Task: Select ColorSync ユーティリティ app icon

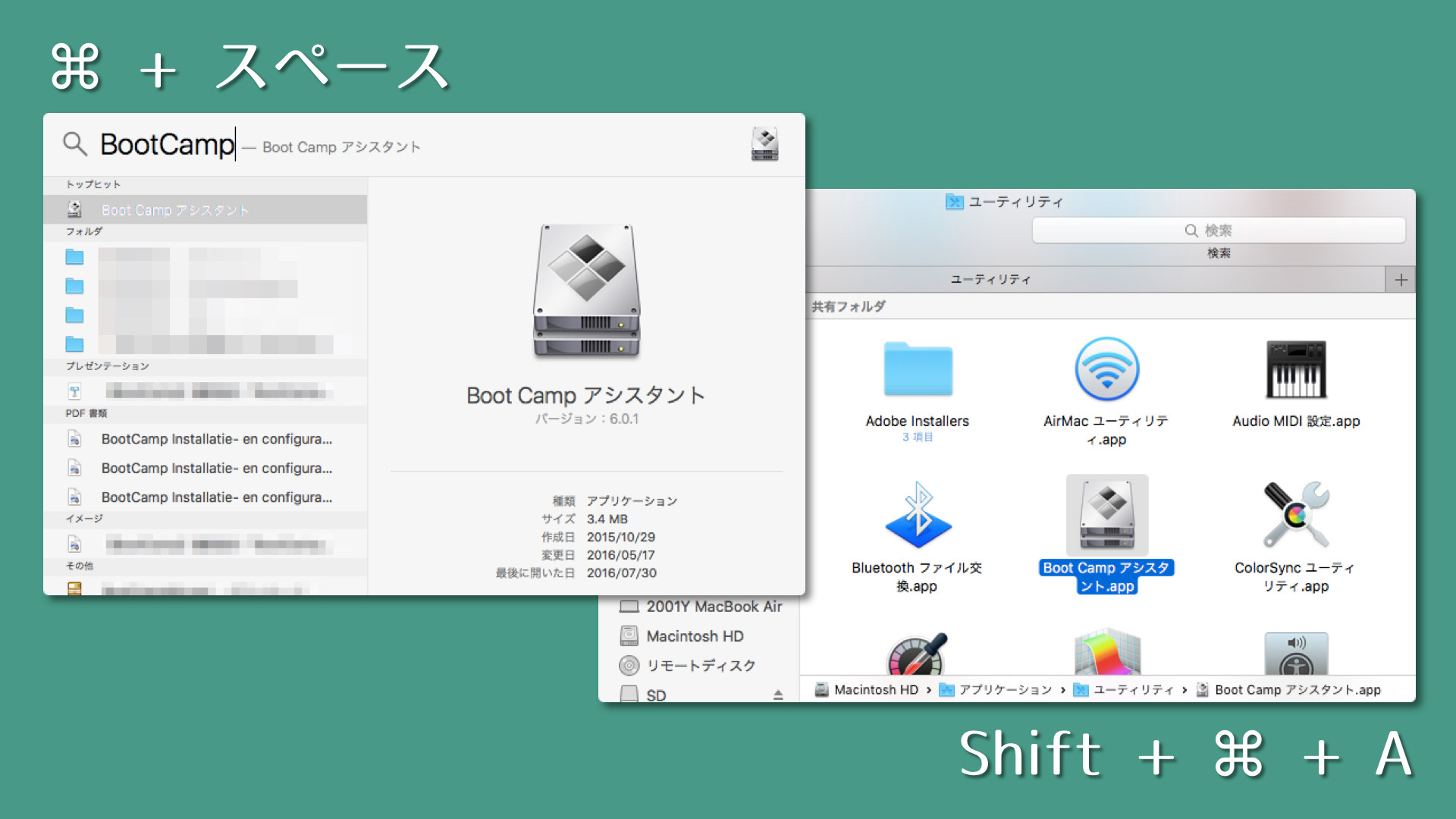Action: 1296,516
